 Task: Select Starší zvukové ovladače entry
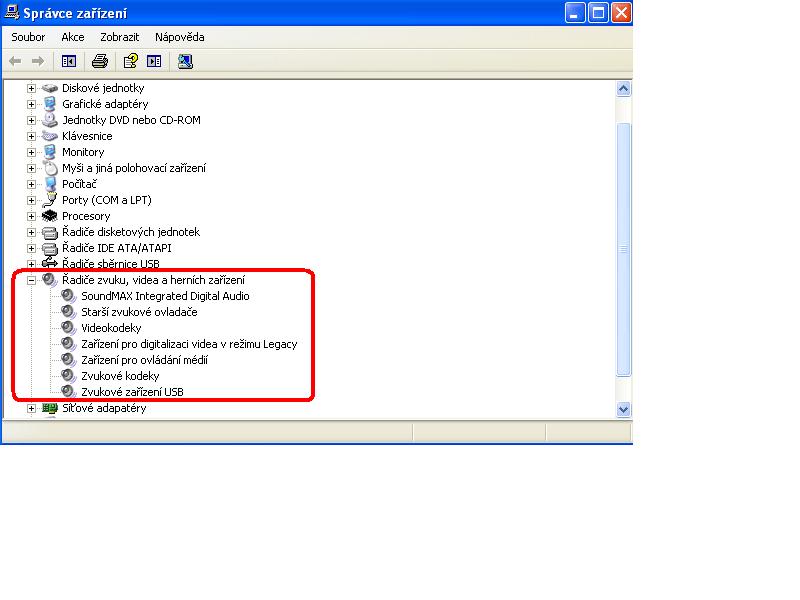pyautogui.click(x=139, y=312)
